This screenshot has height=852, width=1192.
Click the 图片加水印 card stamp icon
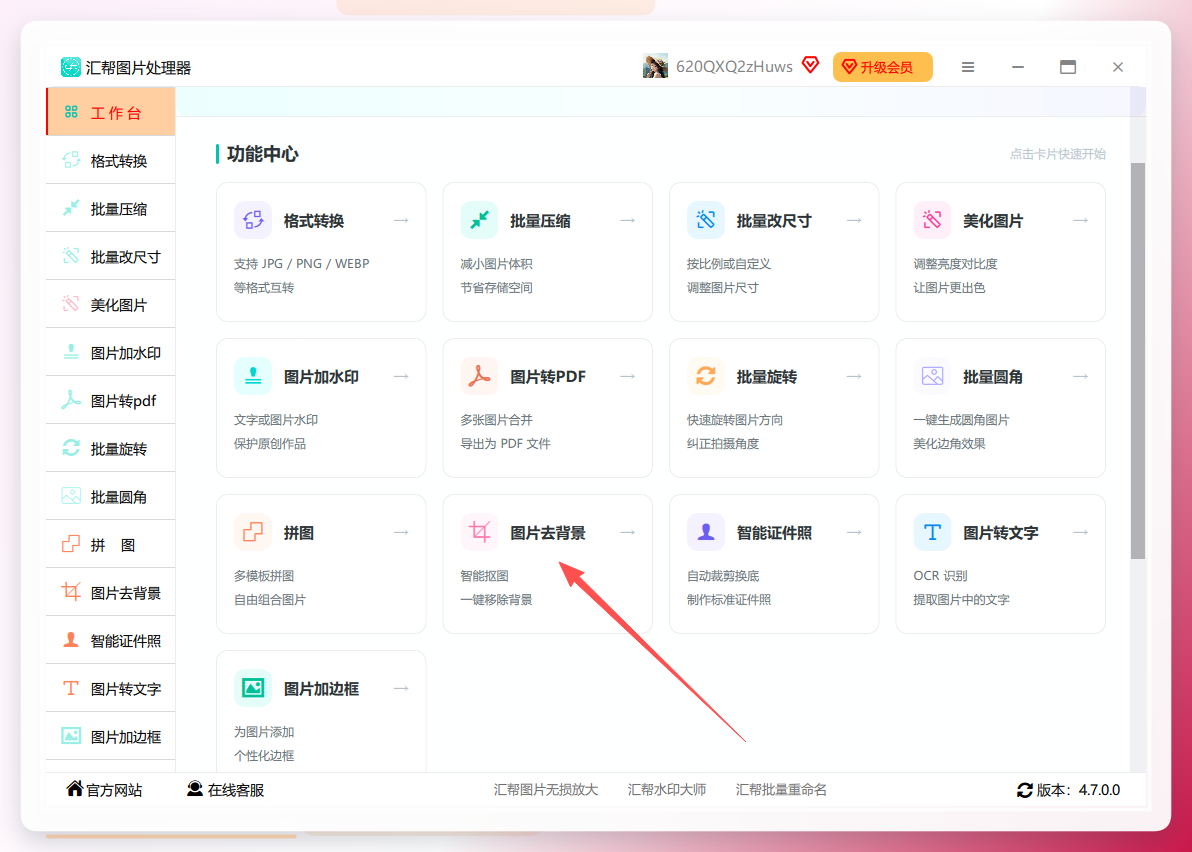coord(253,376)
